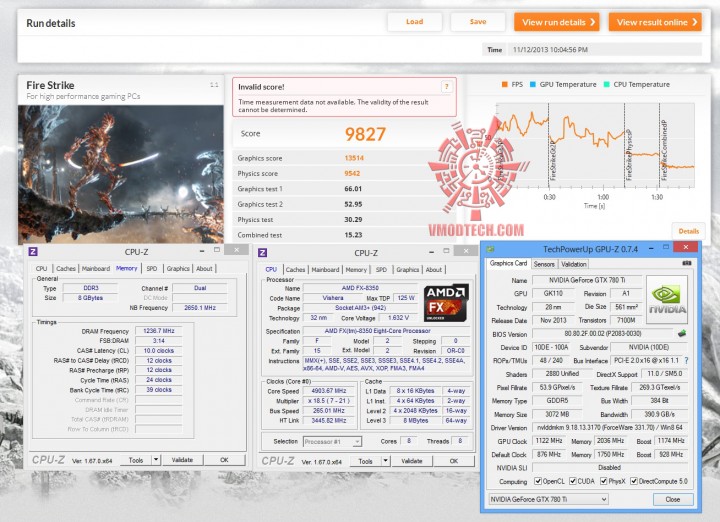Click the blue GPU Temperature legend marker
This screenshot has height=522, width=720.
point(533,84)
